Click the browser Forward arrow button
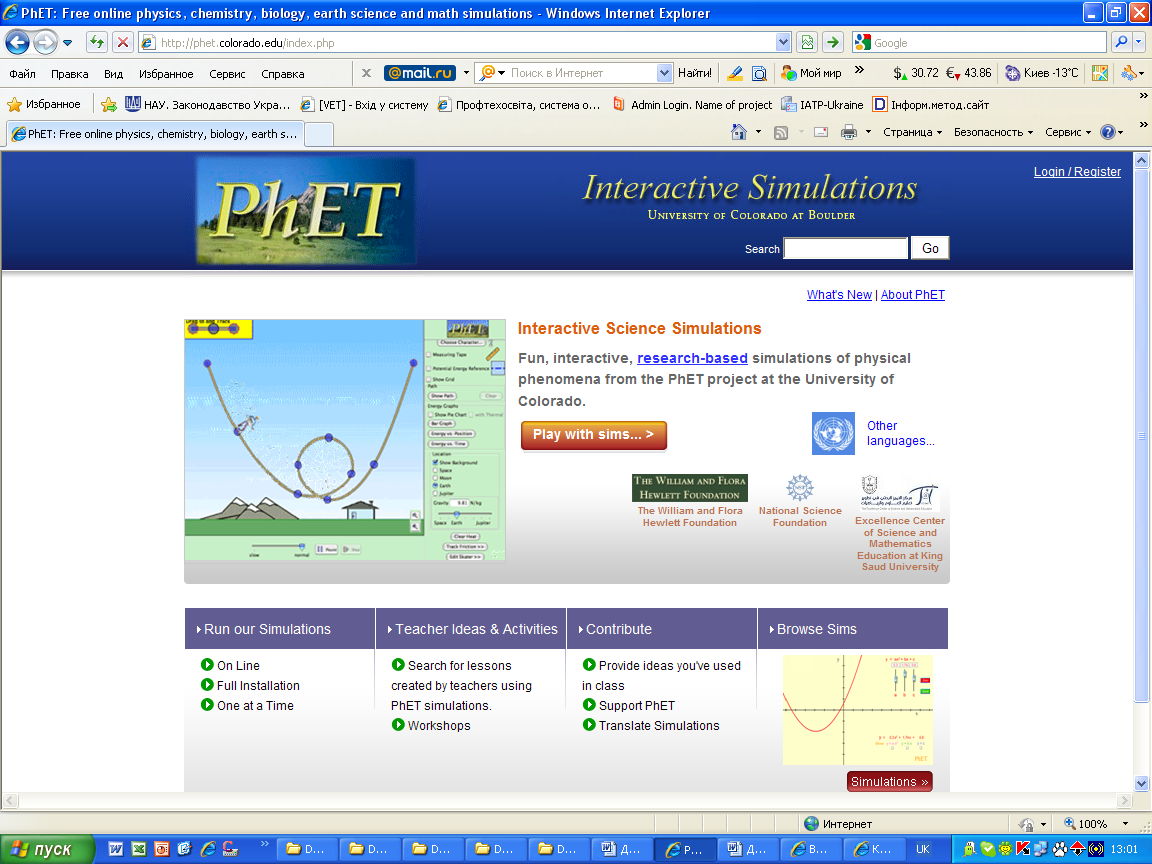The width and height of the screenshot is (1152, 864). (x=45, y=43)
